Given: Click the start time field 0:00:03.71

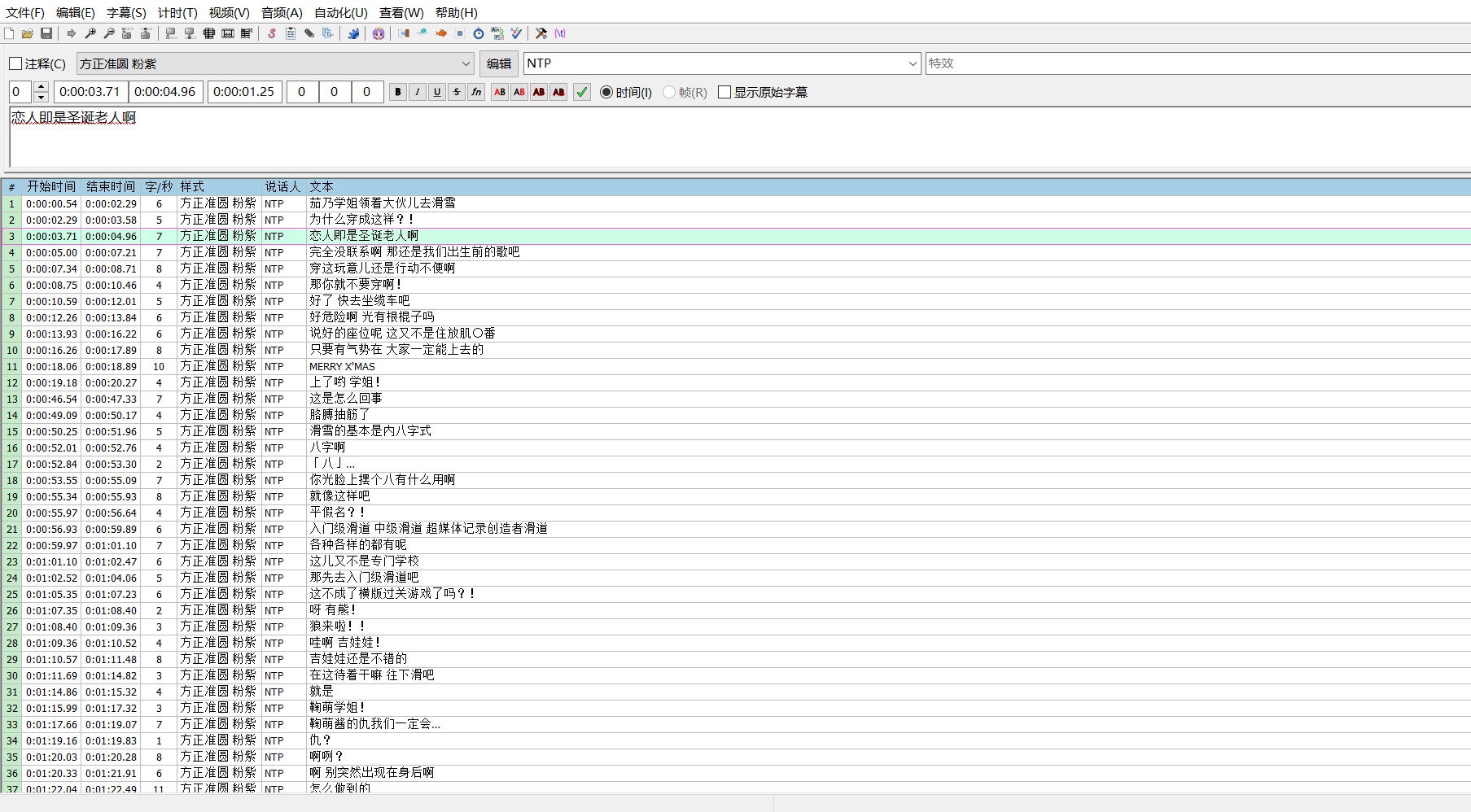Looking at the screenshot, I should pos(90,92).
